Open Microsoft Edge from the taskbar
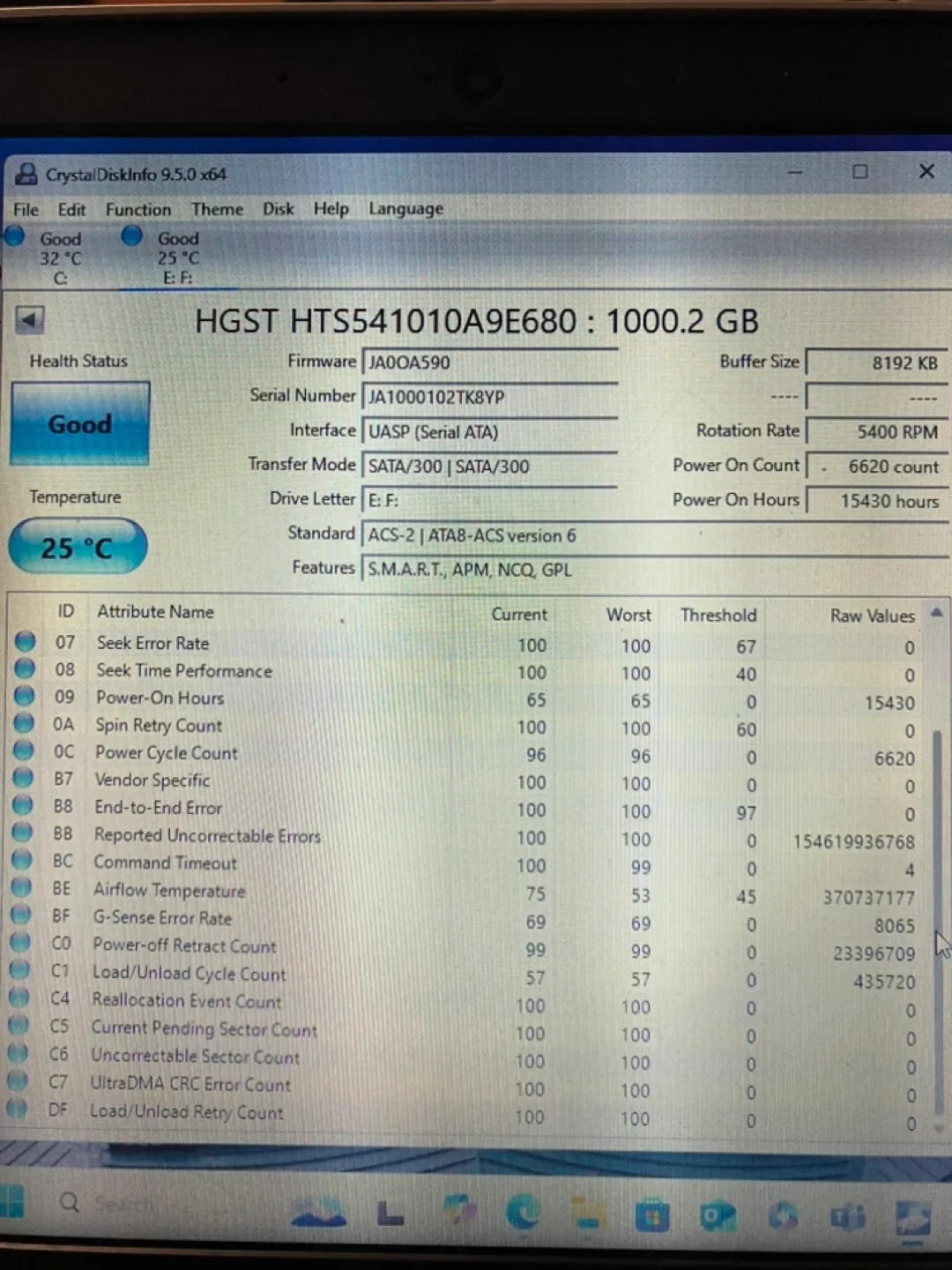 524,1213
